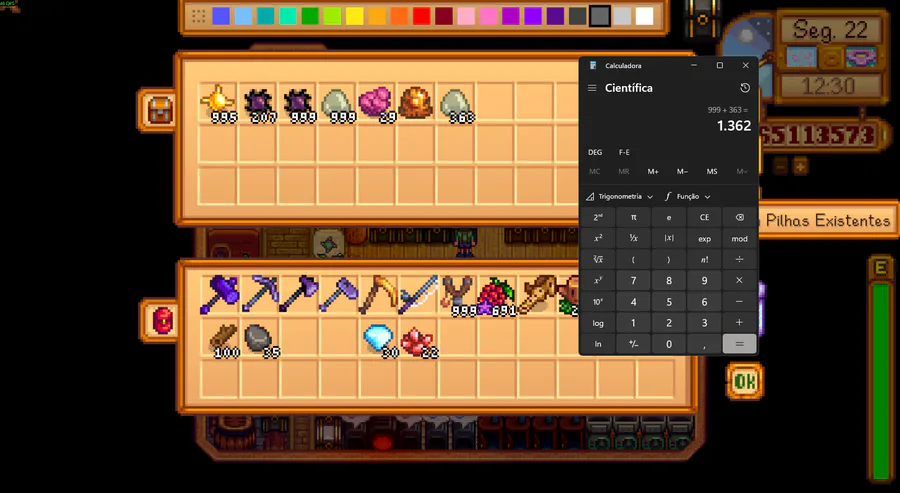Choose the yellow chest color swatch
Screen dimensions: 900x493
coord(355,16)
